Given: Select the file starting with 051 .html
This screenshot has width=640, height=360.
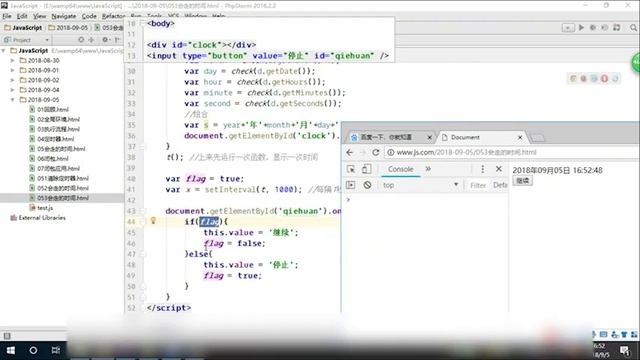Looking at the screenshot, I should pyautogui.click(x=59, y=178).
